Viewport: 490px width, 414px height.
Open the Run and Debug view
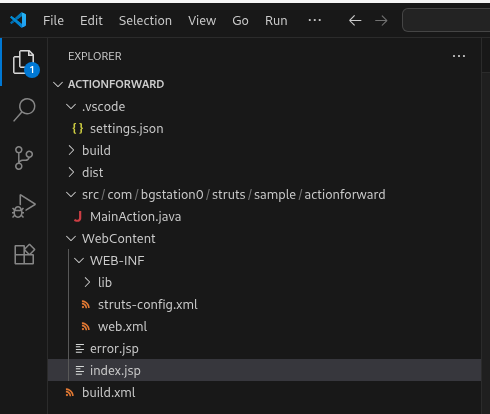pos(24,206)
